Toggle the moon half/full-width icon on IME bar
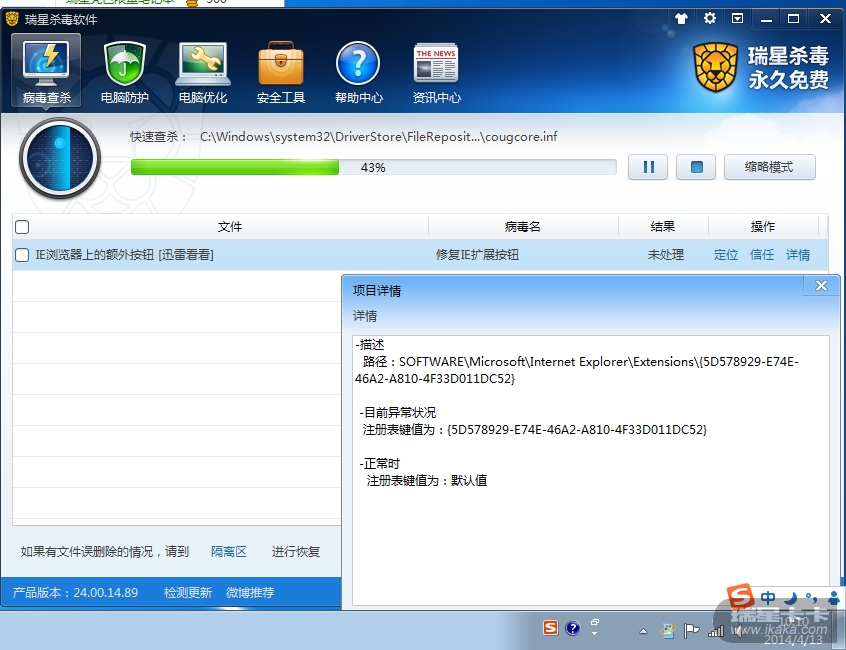This screenshot has height=650, width=846. (791, 597)
